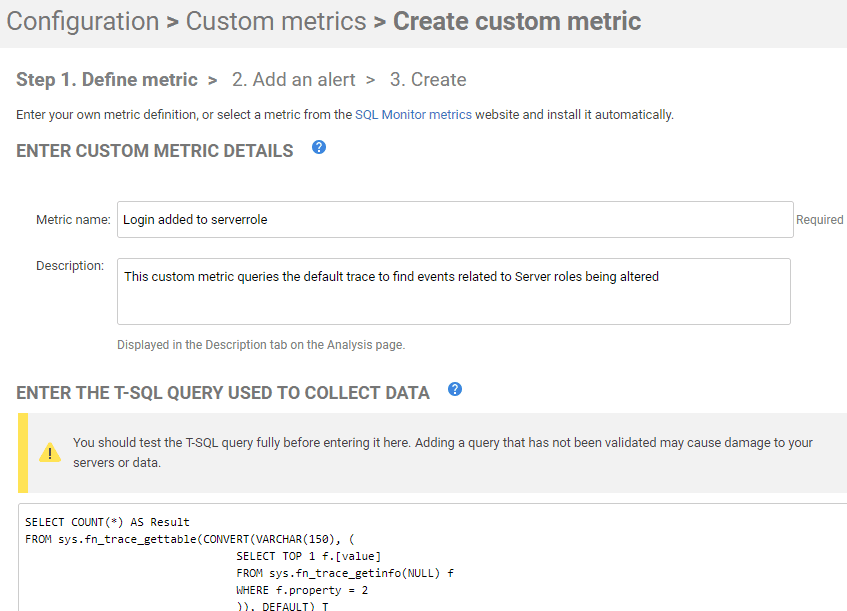This screenshot has height=611, width=847.
Task: Click the ENTER CUSTOM METRIC DETAILS heading
Action: pyautogui.click(x=154, y=151)
